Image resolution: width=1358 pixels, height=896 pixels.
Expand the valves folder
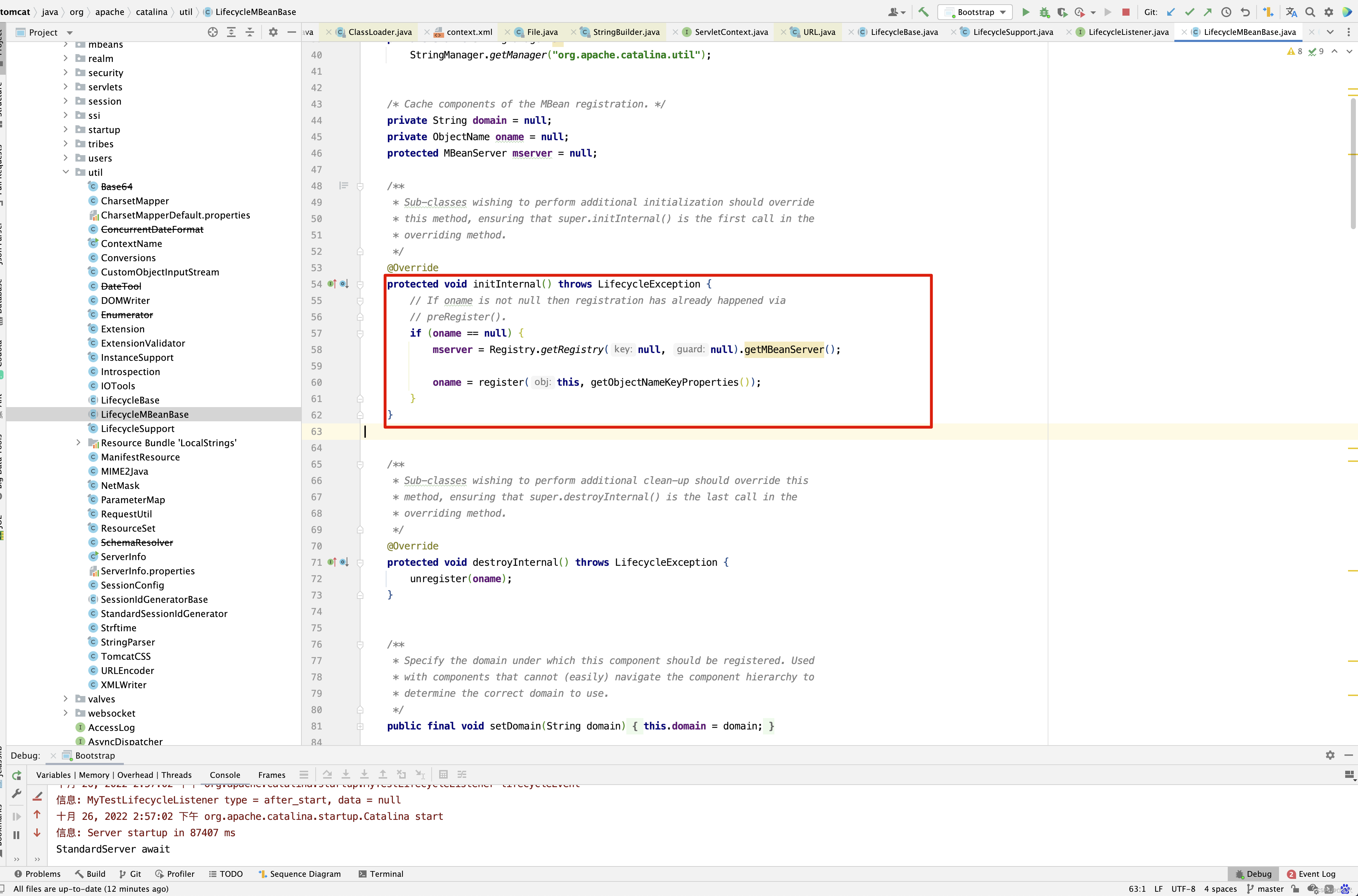click(x=65, y=698)
